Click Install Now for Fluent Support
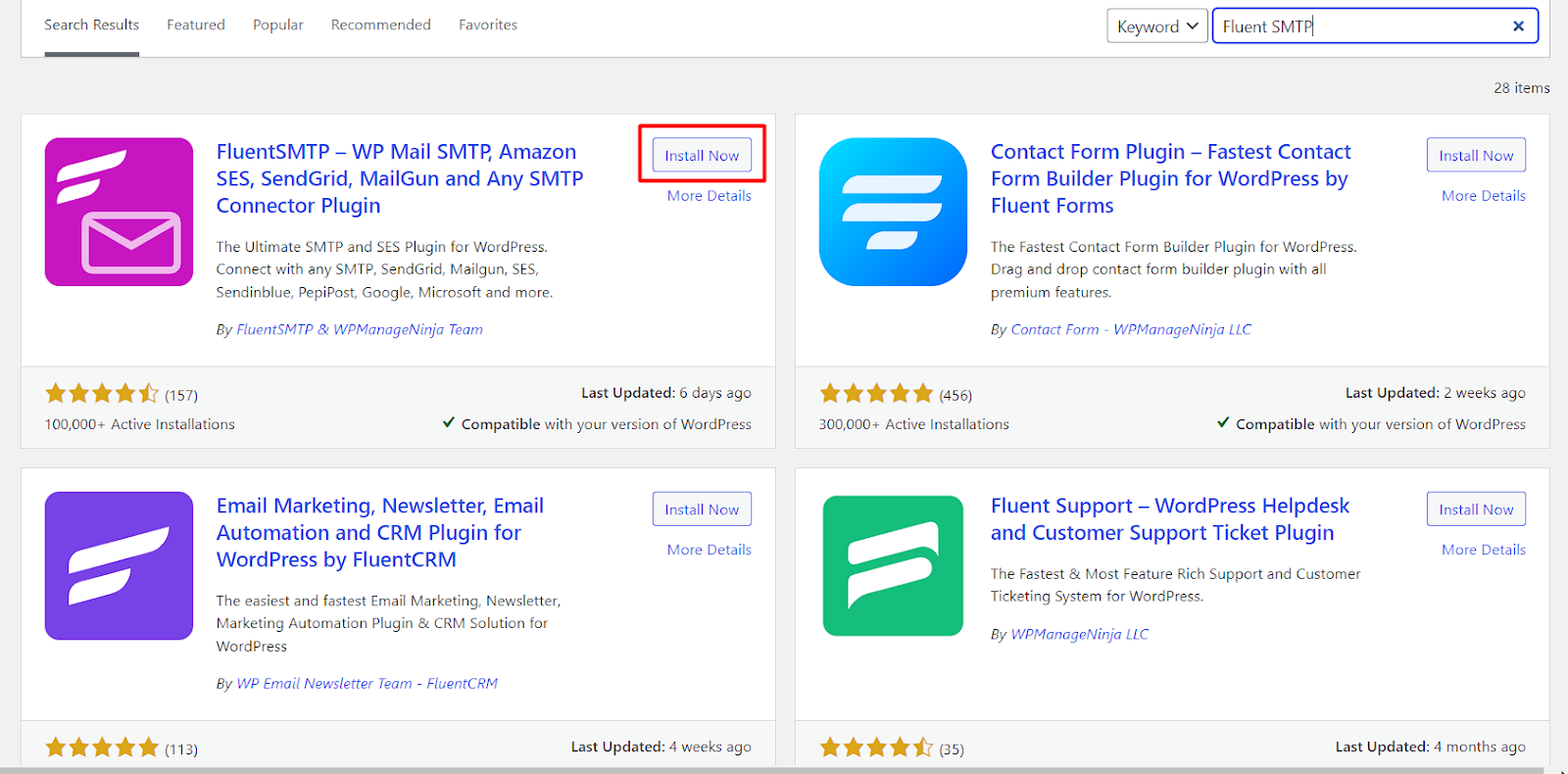The width and height of the screenshot is (1568, 774). point(1476,509)
